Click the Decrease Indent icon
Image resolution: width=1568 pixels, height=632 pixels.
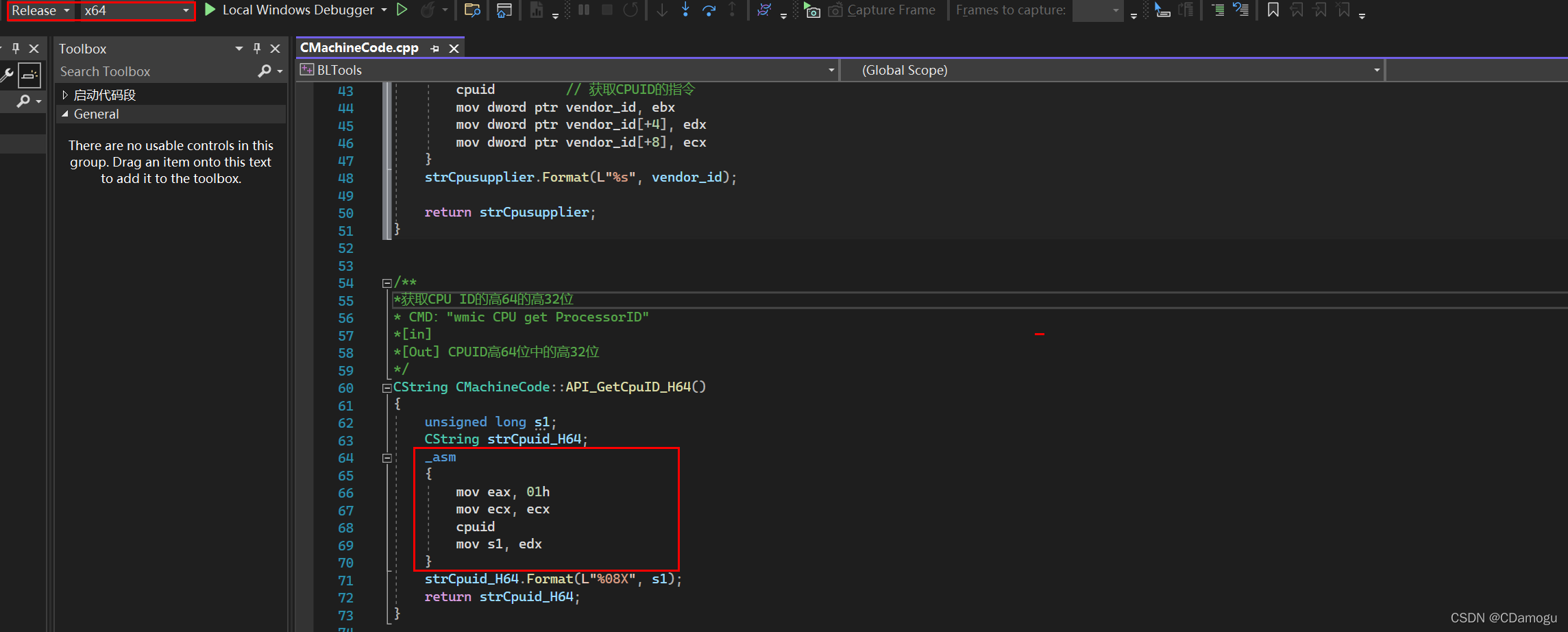[x=1218, y=10]
